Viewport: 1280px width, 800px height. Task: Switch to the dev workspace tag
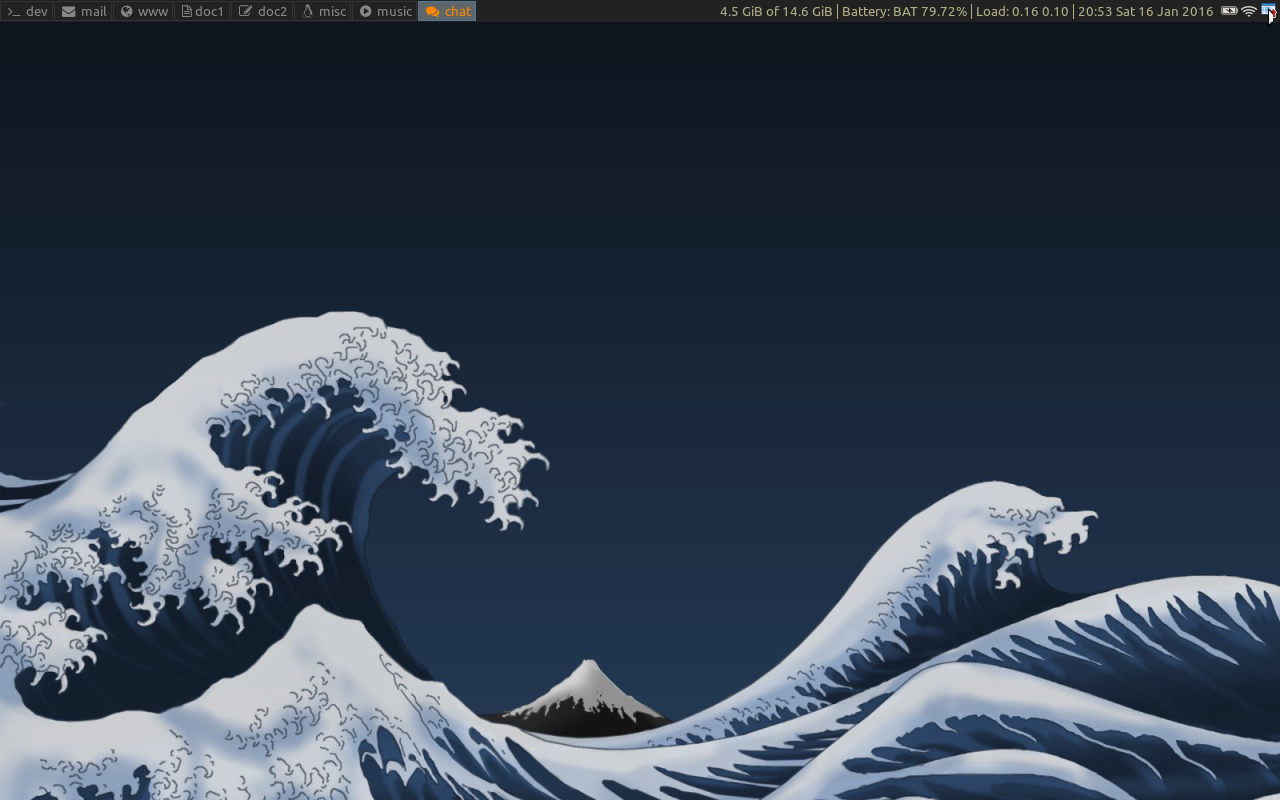coord(27,11)
